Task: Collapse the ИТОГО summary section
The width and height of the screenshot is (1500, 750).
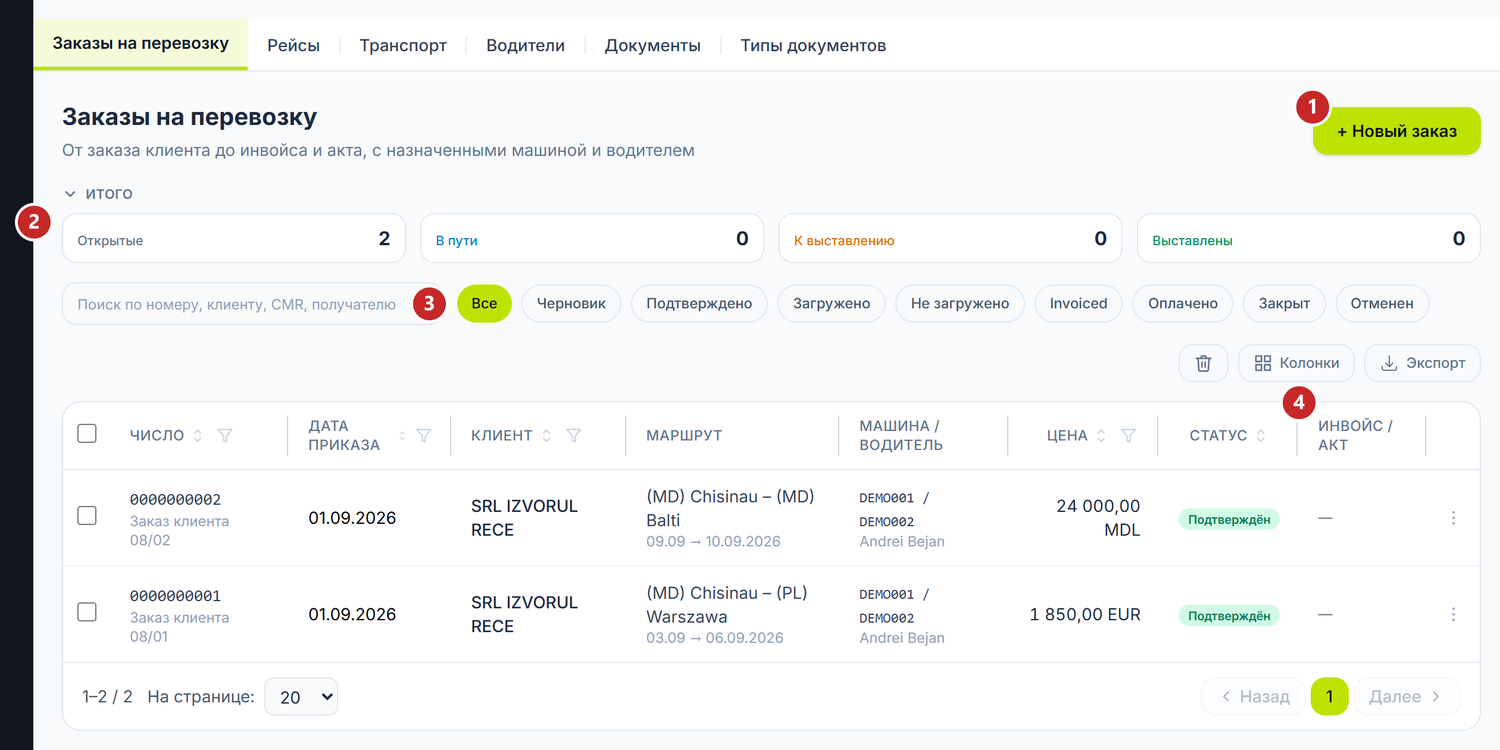Action: point(98,193)
